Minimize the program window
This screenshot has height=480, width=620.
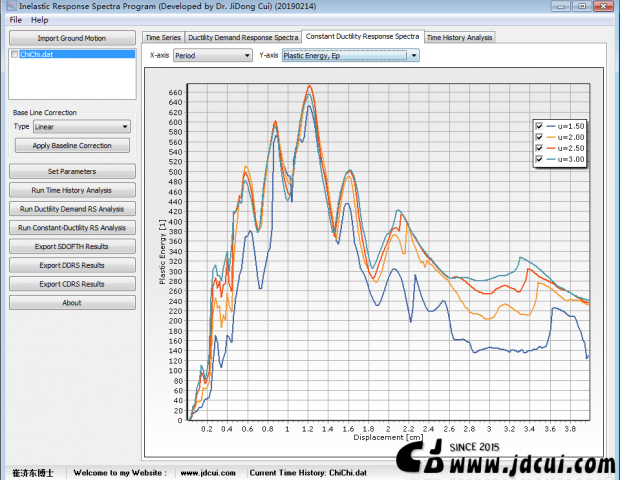click(x=561, y=6)
